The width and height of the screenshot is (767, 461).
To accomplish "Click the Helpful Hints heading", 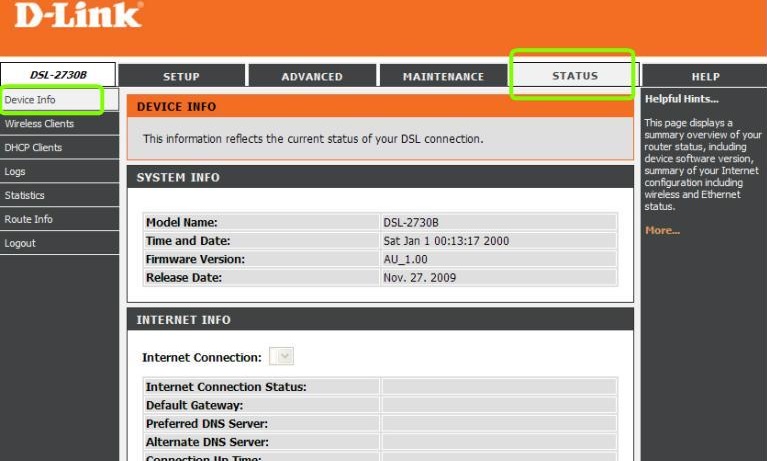I will coord(681,99).
